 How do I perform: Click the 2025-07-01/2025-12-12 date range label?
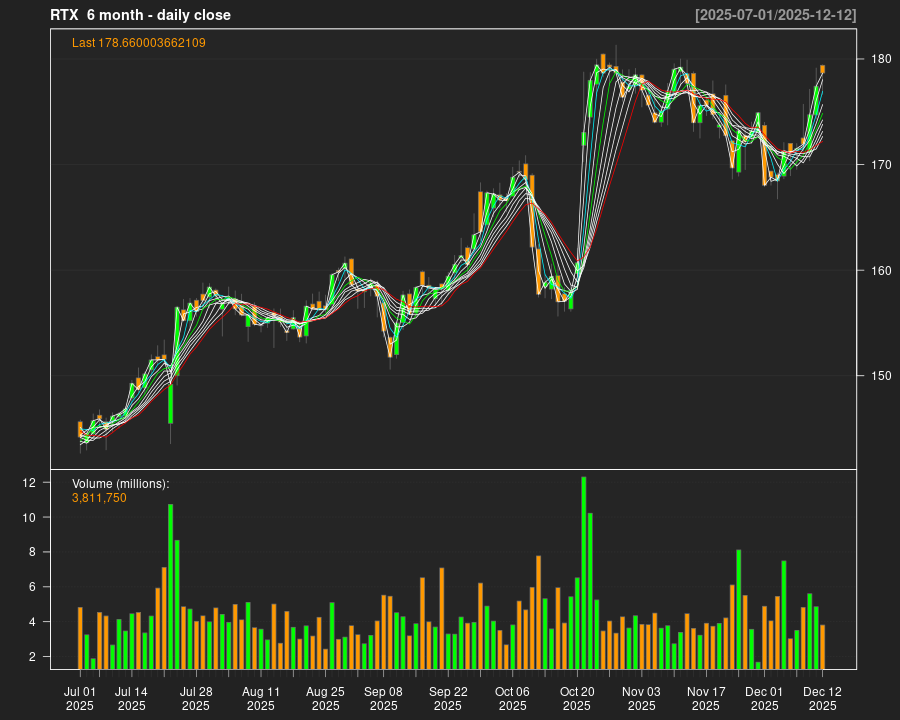tap(775, 15)
